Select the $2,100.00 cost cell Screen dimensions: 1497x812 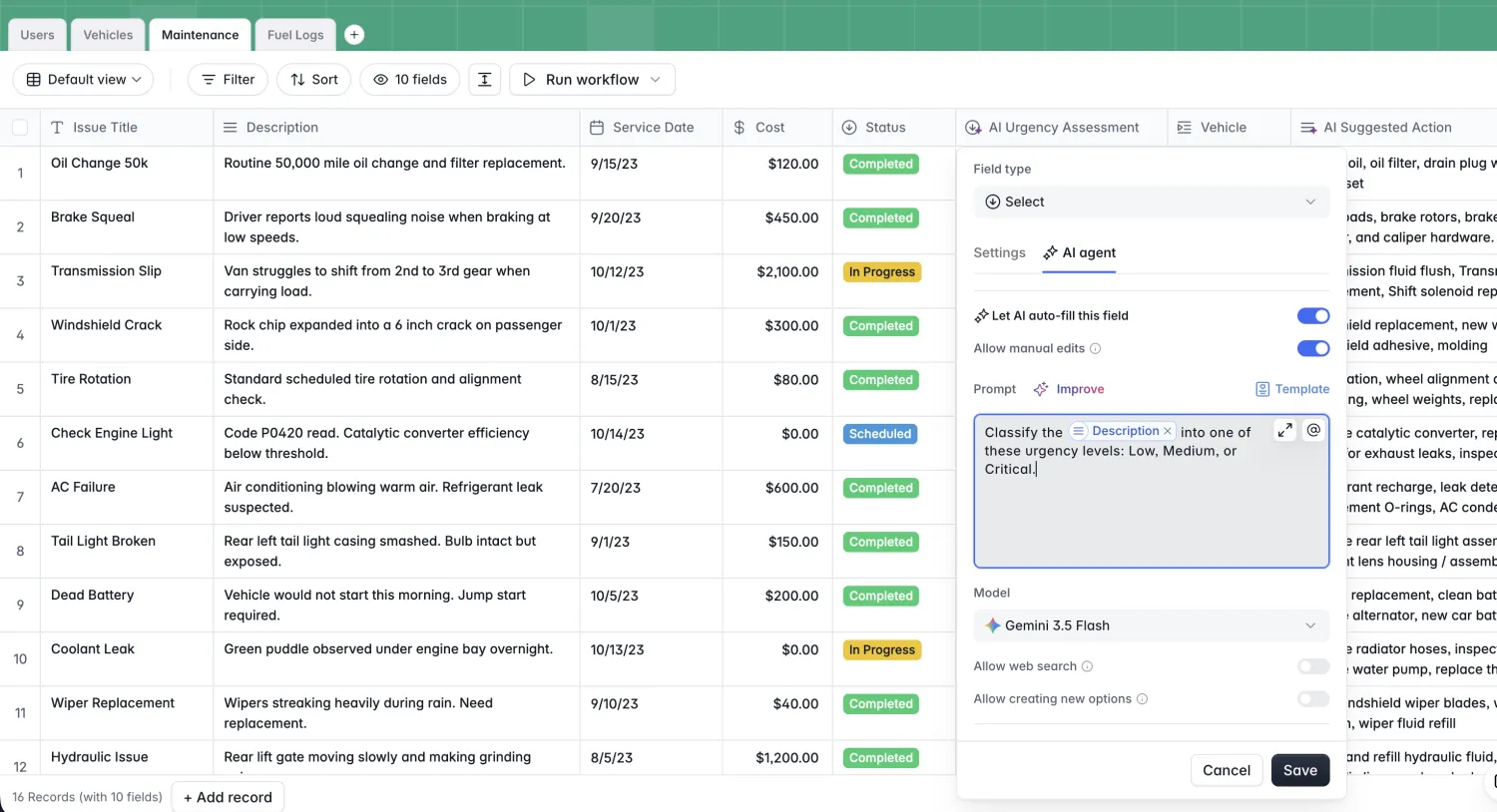coord(776,281)
